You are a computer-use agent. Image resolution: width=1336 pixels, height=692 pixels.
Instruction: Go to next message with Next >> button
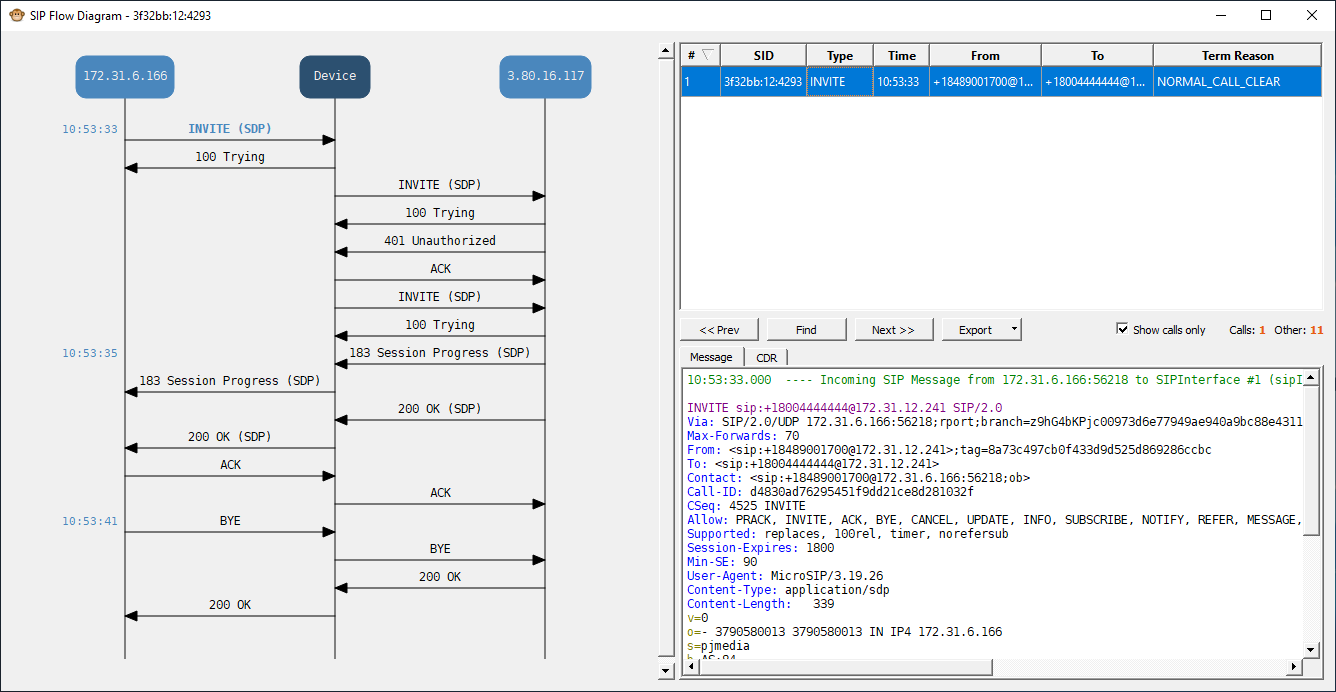pos(893,329)
